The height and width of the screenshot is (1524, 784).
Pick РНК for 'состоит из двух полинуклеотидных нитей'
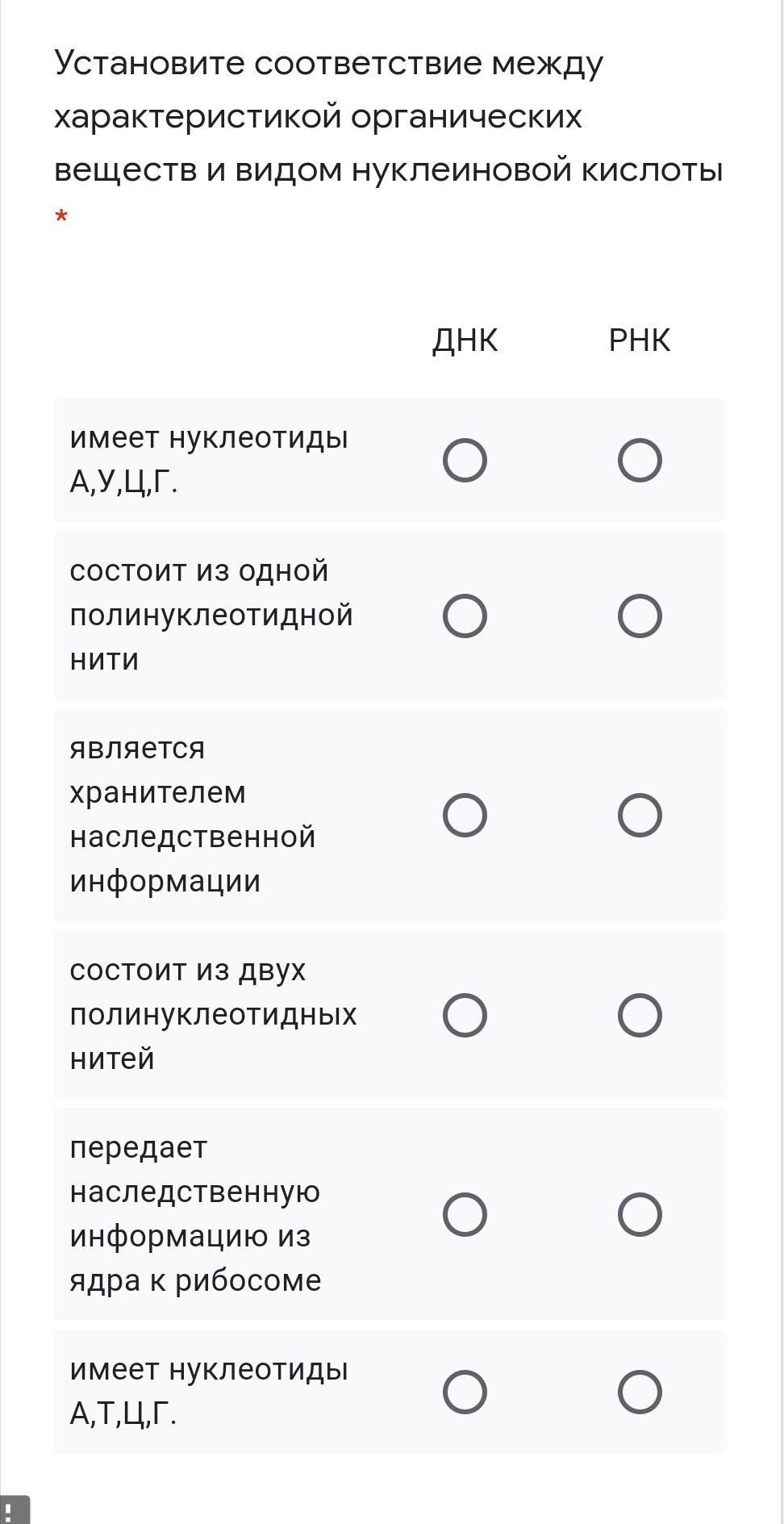[640, 1015]
